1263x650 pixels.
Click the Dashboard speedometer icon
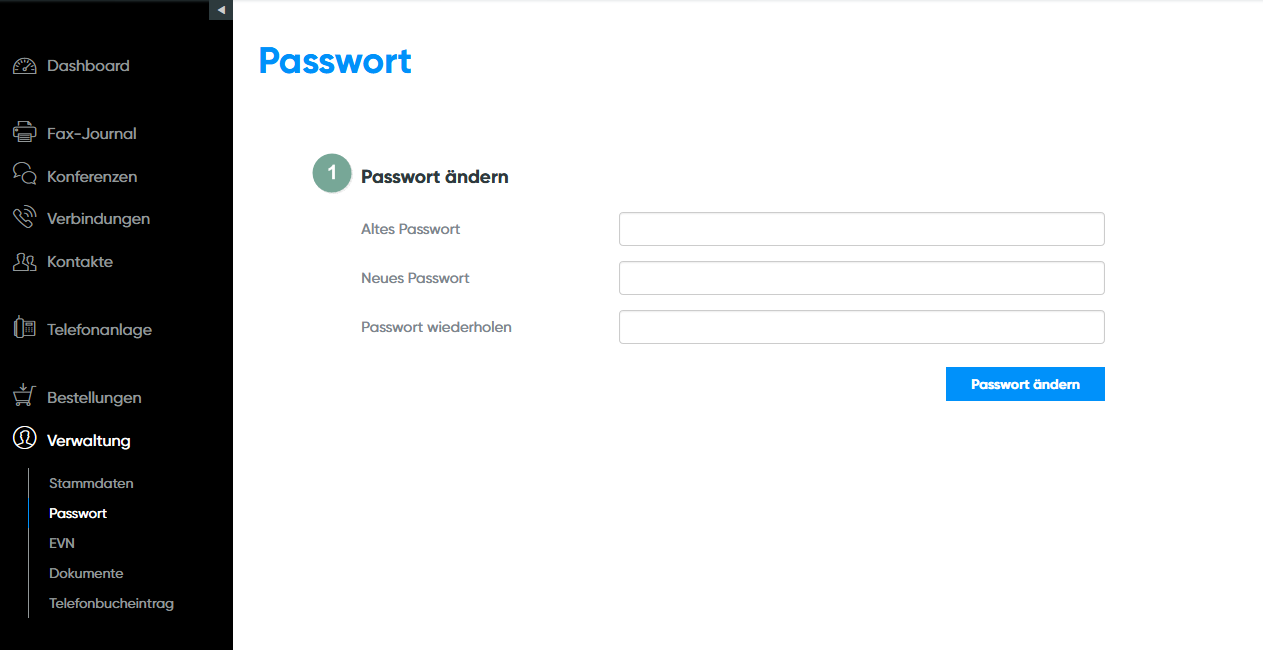[24, 66]
